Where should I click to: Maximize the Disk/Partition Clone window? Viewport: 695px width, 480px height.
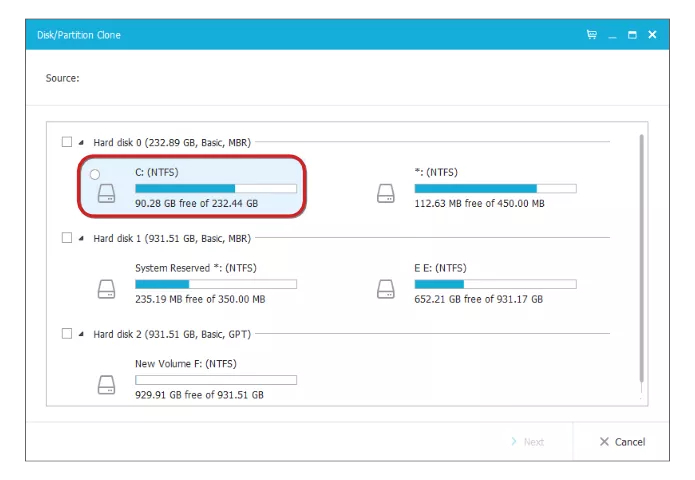click(632, 35)
